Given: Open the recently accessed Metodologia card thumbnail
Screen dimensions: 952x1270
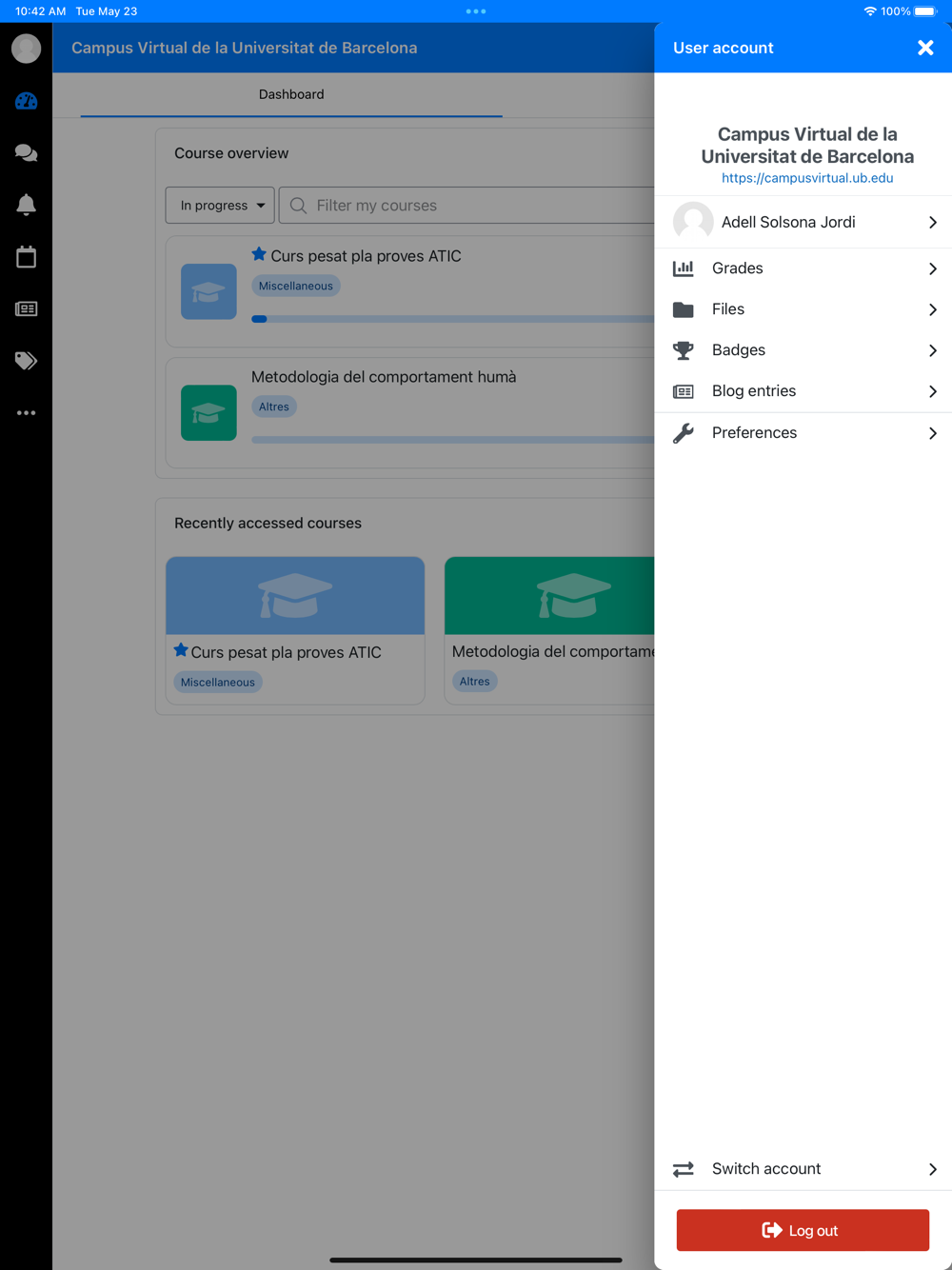Looking at the screenshot, I should [x=550, y=596].
